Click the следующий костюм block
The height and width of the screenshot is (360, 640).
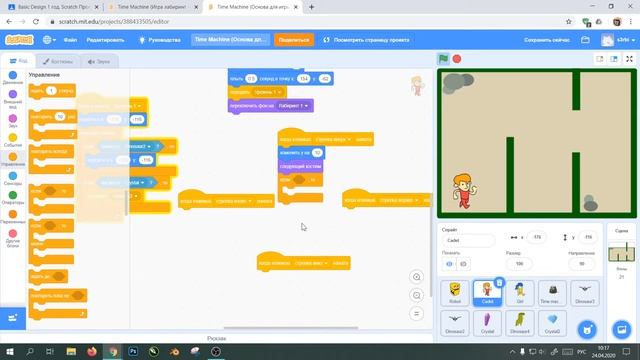click(x=300, y=167)
